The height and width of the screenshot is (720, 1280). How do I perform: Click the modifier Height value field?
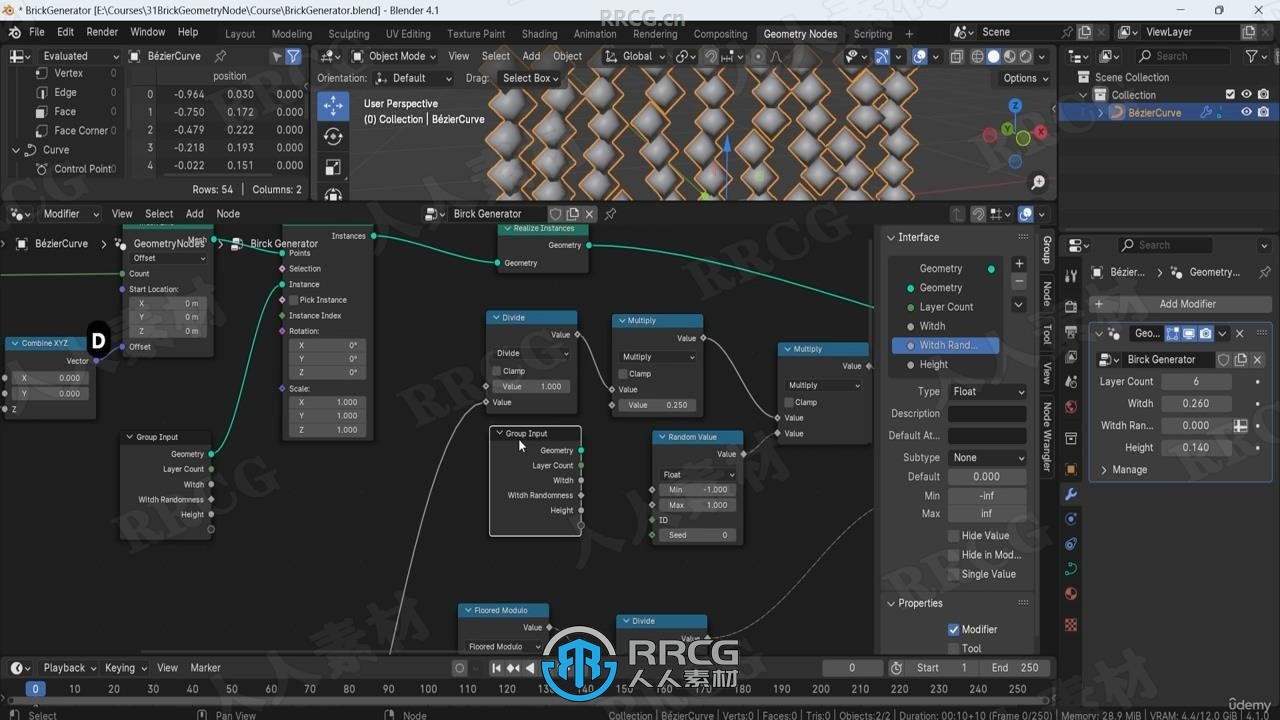[x=1196, y=448]
